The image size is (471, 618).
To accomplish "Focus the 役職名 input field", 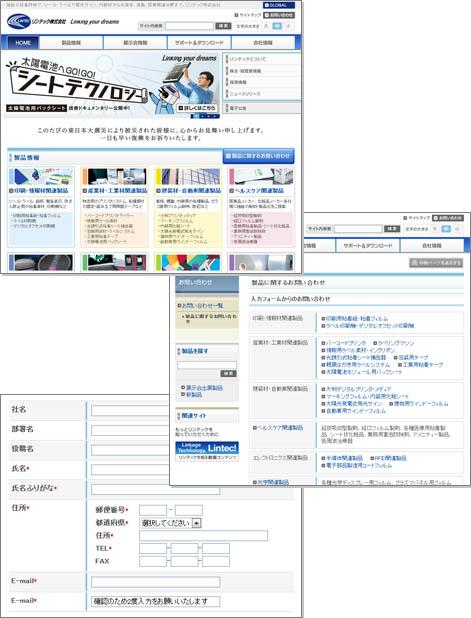I will [x=130, y=450].
